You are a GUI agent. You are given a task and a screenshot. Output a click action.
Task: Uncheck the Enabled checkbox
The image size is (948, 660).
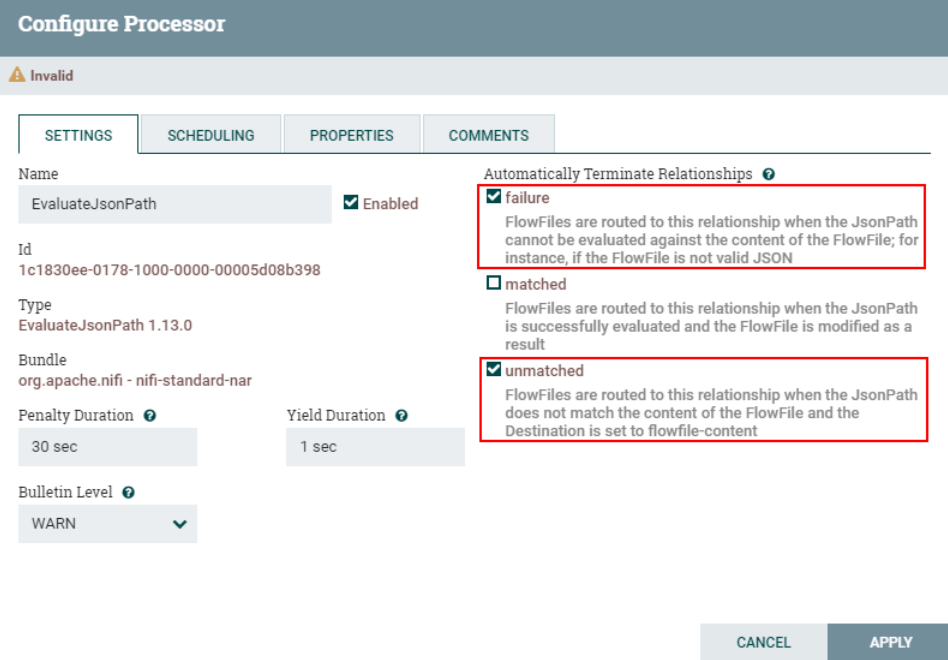[x=351, y=202]
